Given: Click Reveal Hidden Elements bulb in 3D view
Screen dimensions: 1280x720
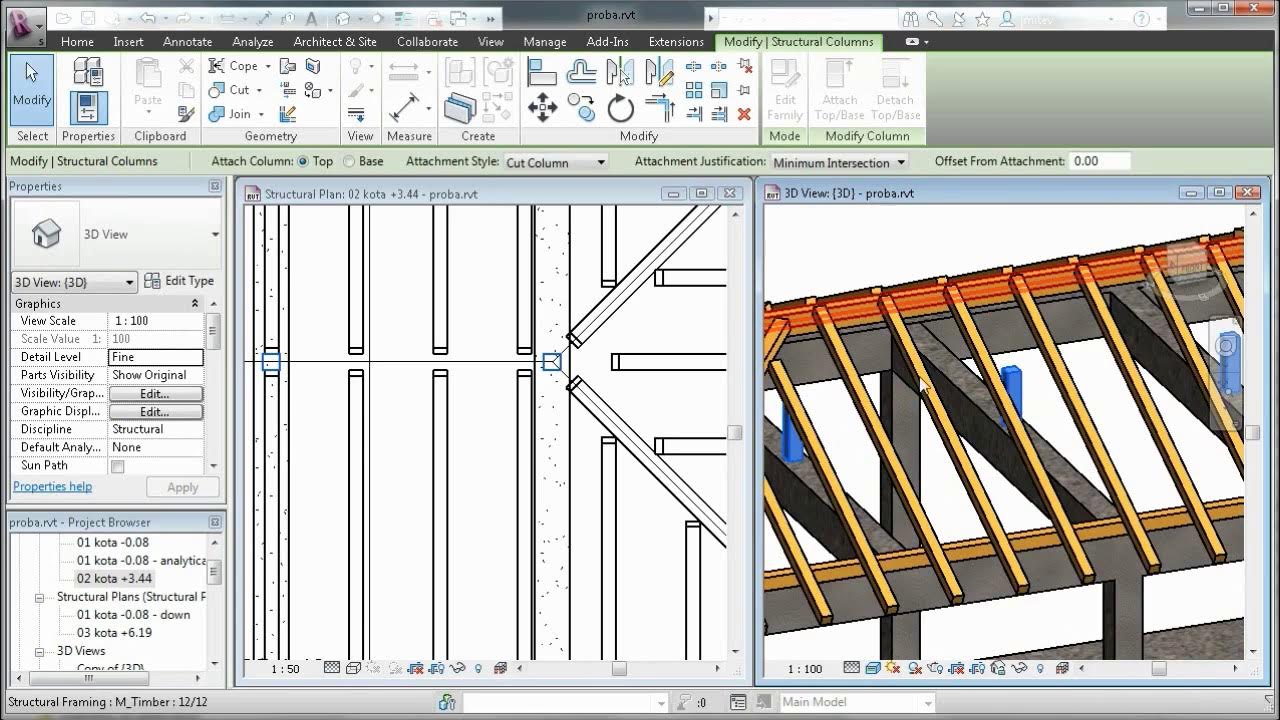Looking at the screenshot, I should [1041, 669].
